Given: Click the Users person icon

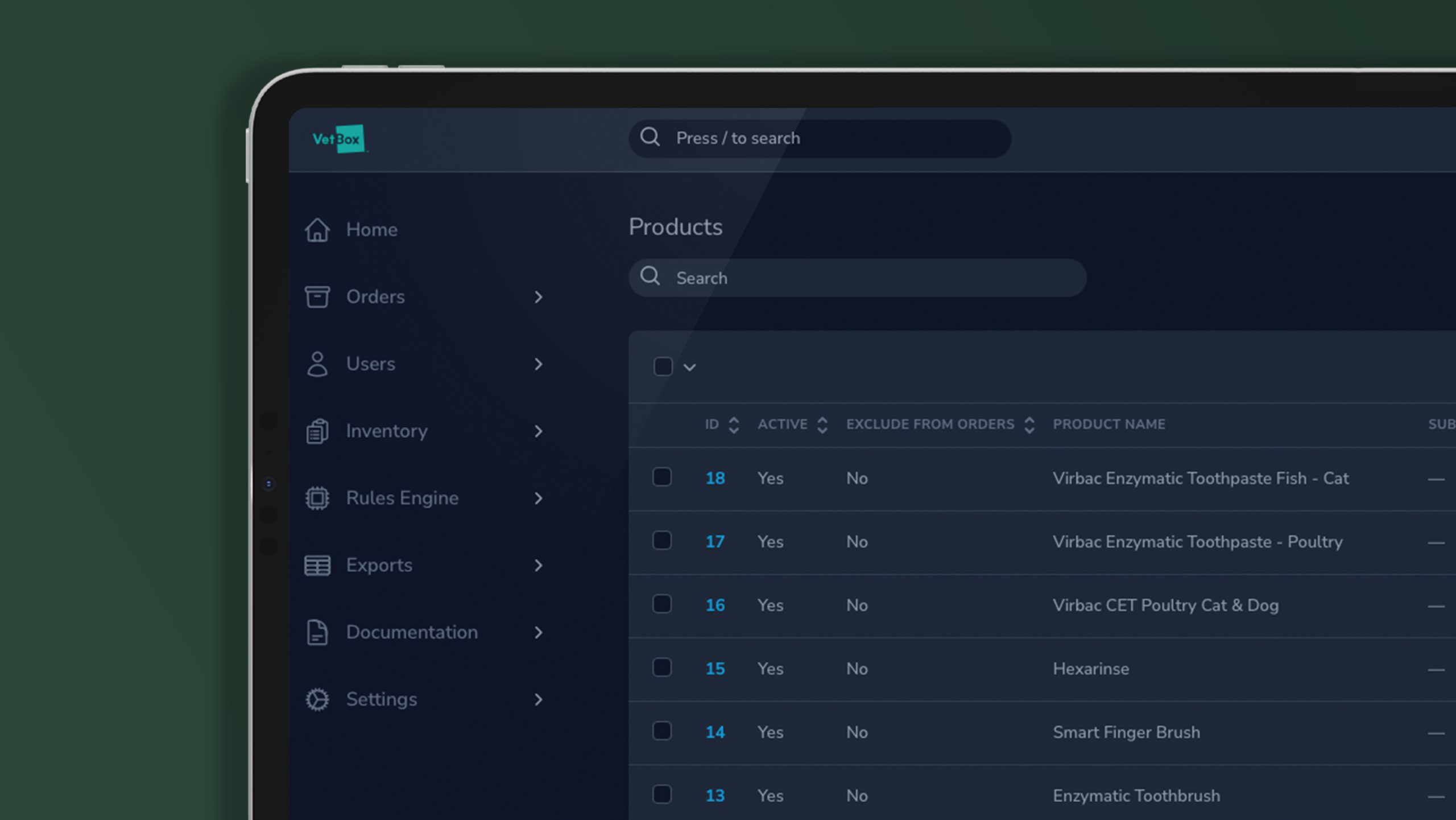Looking at the screenshot, I should tap(317, 364).
